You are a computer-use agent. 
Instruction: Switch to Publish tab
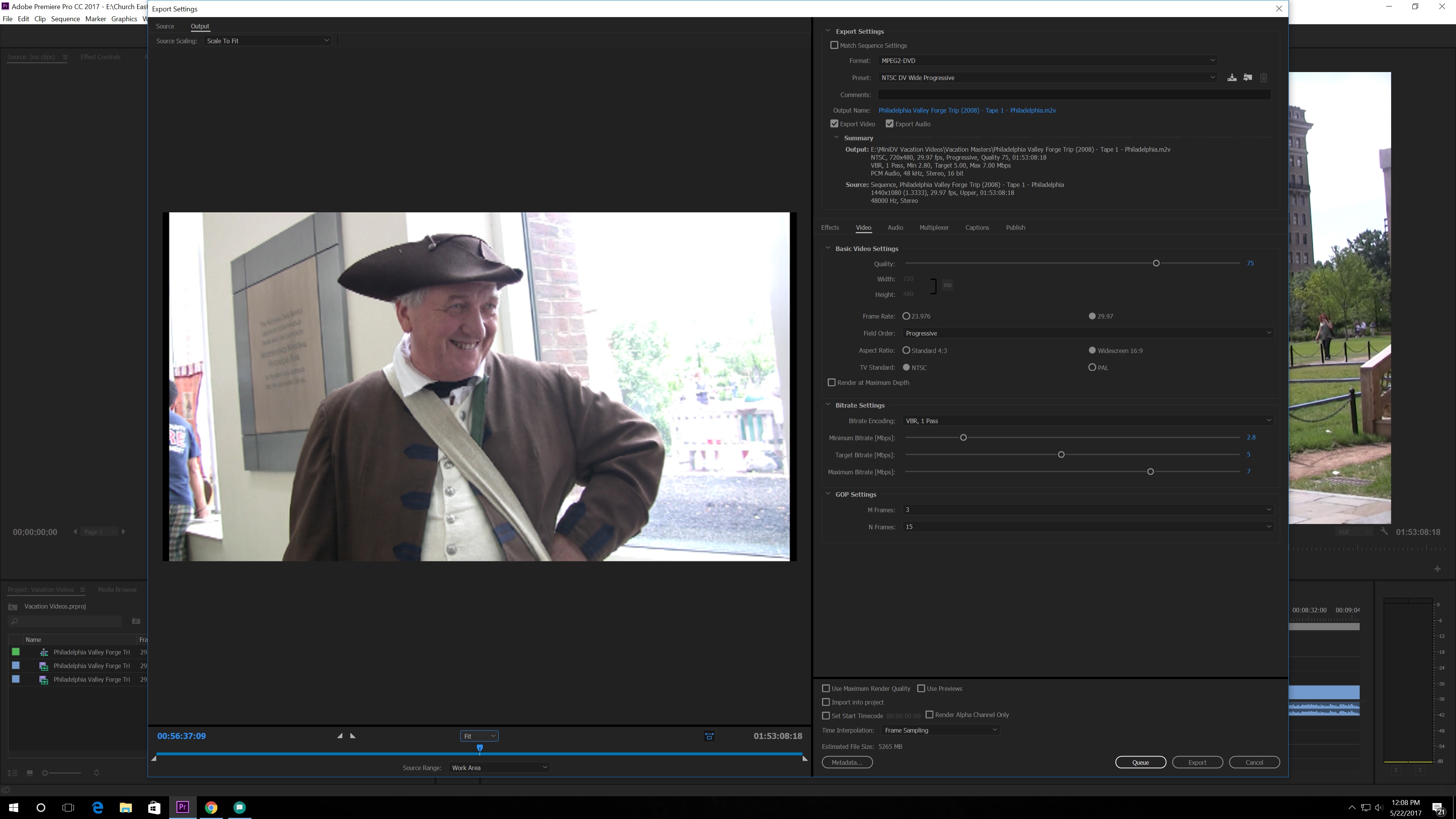pyautogui.click(x=1015, y=227)
